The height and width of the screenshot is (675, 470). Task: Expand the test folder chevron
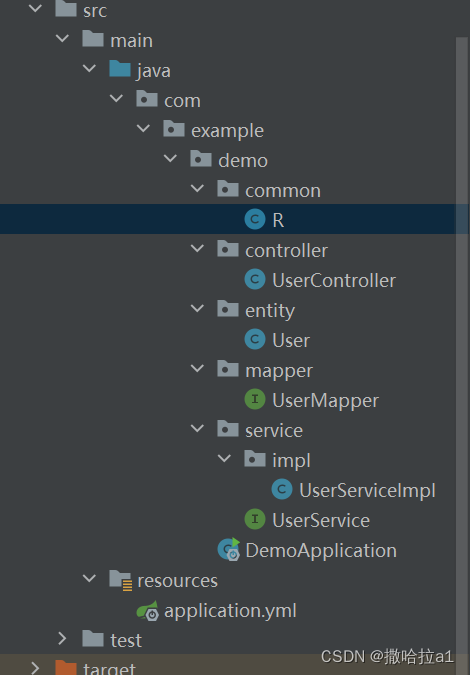click(x=62, y=639)
